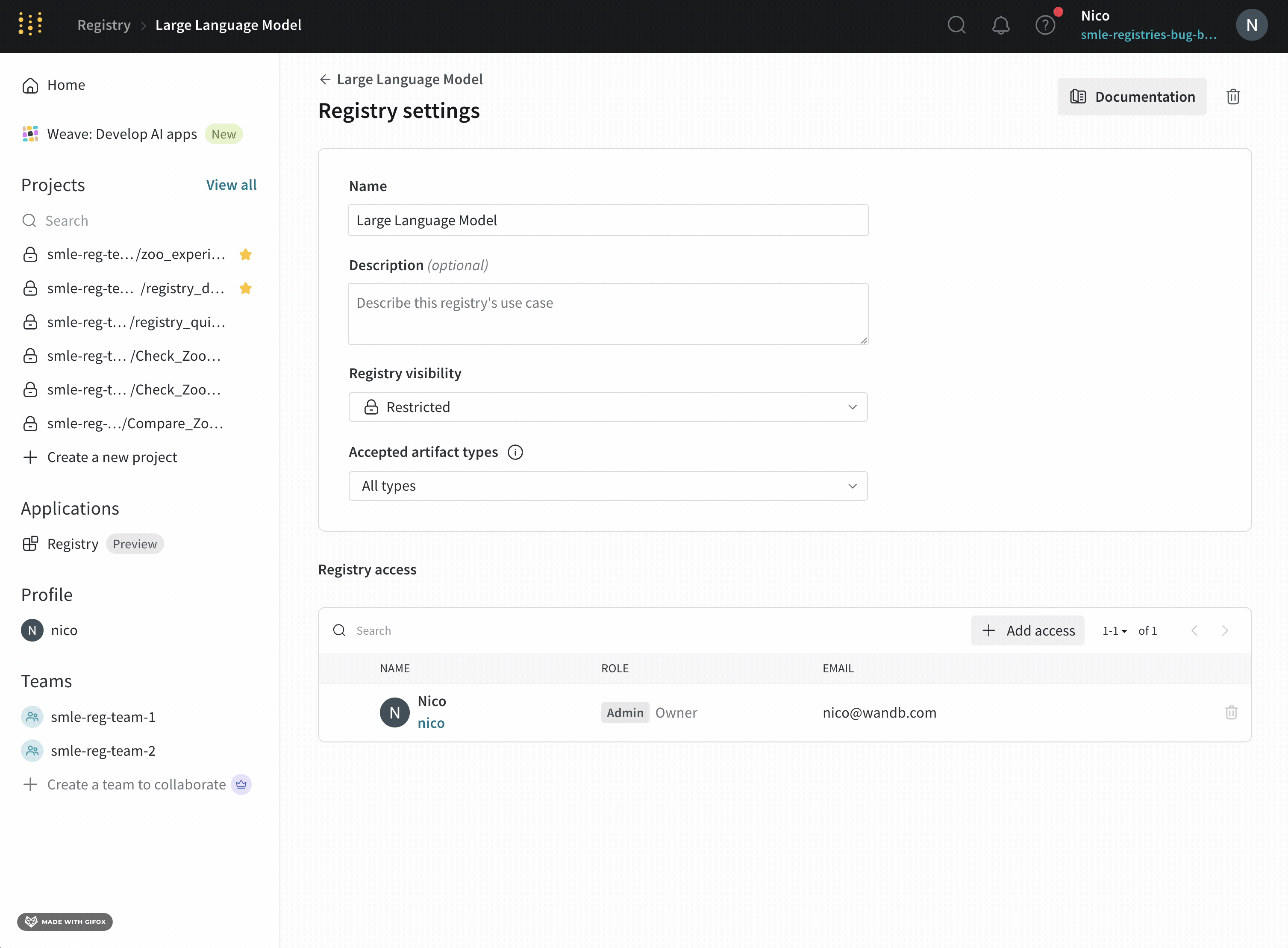The width and height of the screenshot is (1288, 948).
Task: Click the Home icon in left sidebar
Action: pyautogui.click(x=30, y=85)
